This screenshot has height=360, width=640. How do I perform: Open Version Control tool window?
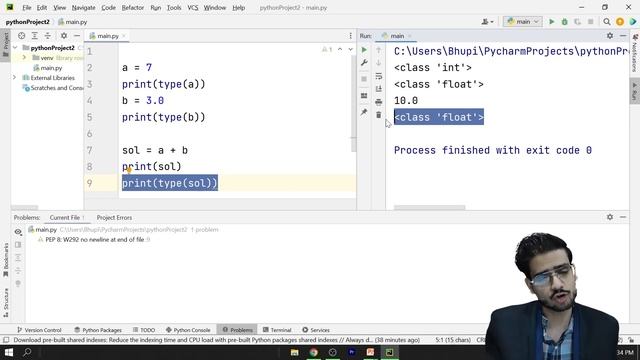click(39, 330)
